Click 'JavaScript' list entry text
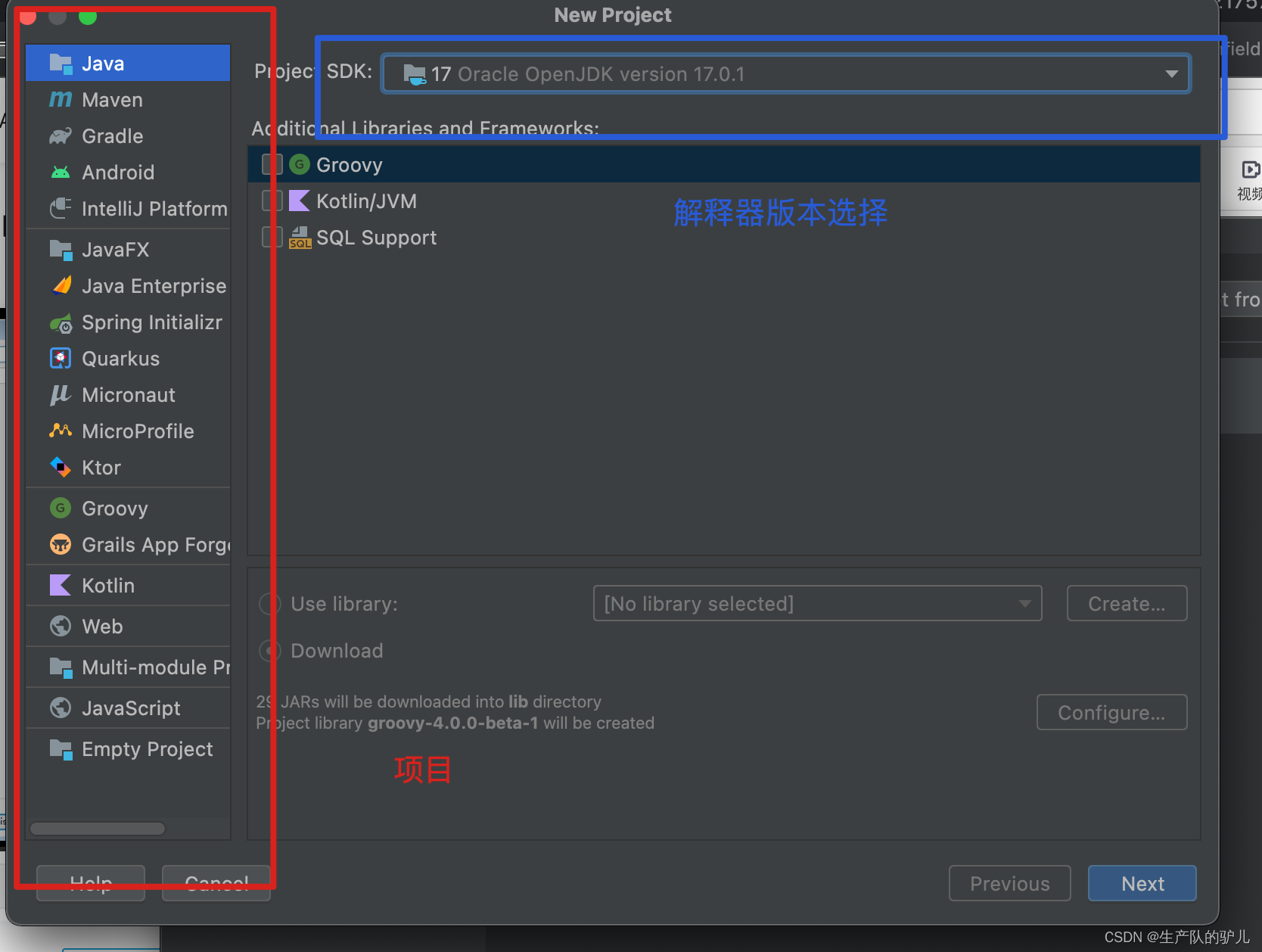 click(131, 708)
